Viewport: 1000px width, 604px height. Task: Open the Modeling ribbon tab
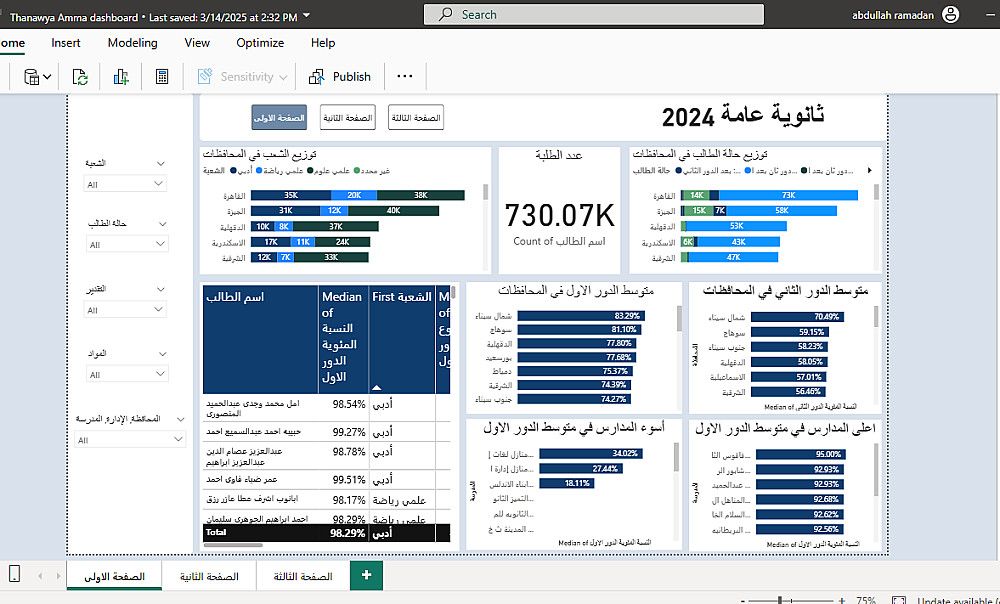[133, 43]
